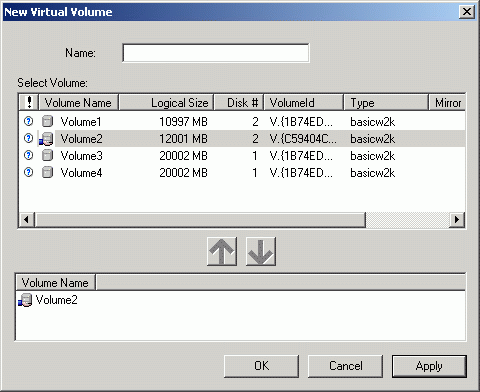480x392 pixels.
Task: Click the disk cylinder icon of Volume3
Action: [x=47, y=155]
